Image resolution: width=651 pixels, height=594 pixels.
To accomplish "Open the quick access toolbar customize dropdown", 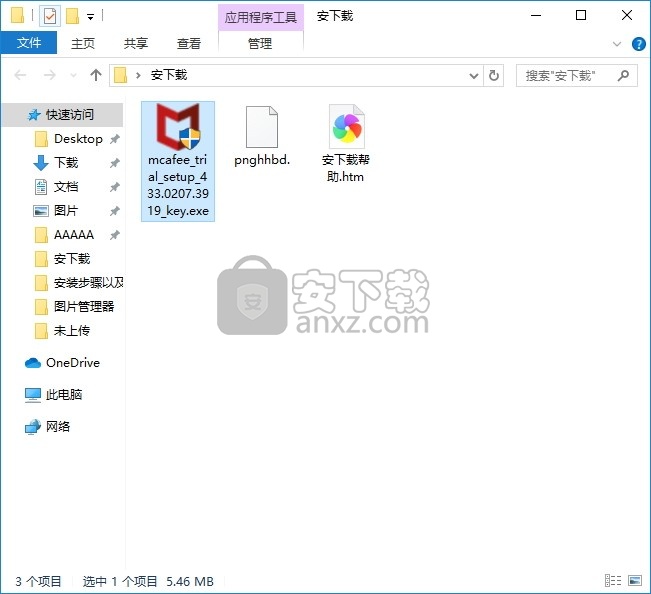I will [x=90, y=17].
